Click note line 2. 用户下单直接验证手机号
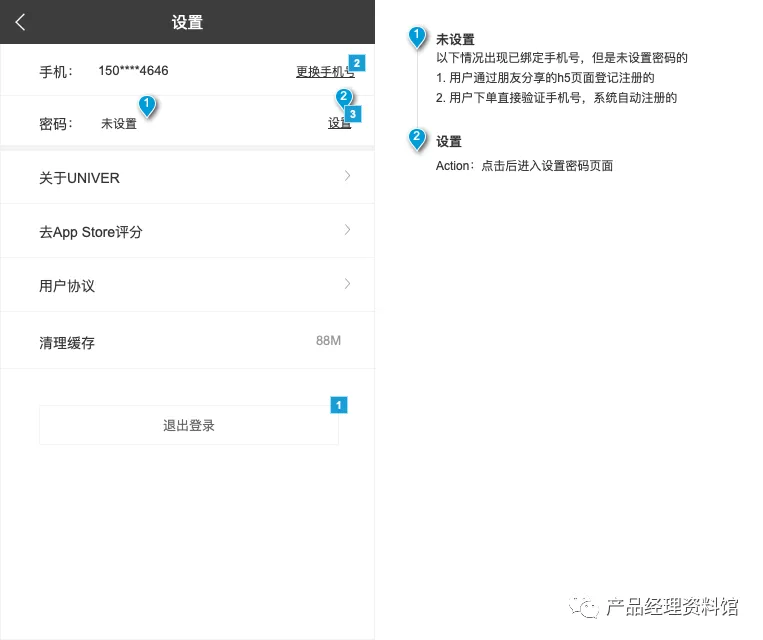 tap(556, 98)
